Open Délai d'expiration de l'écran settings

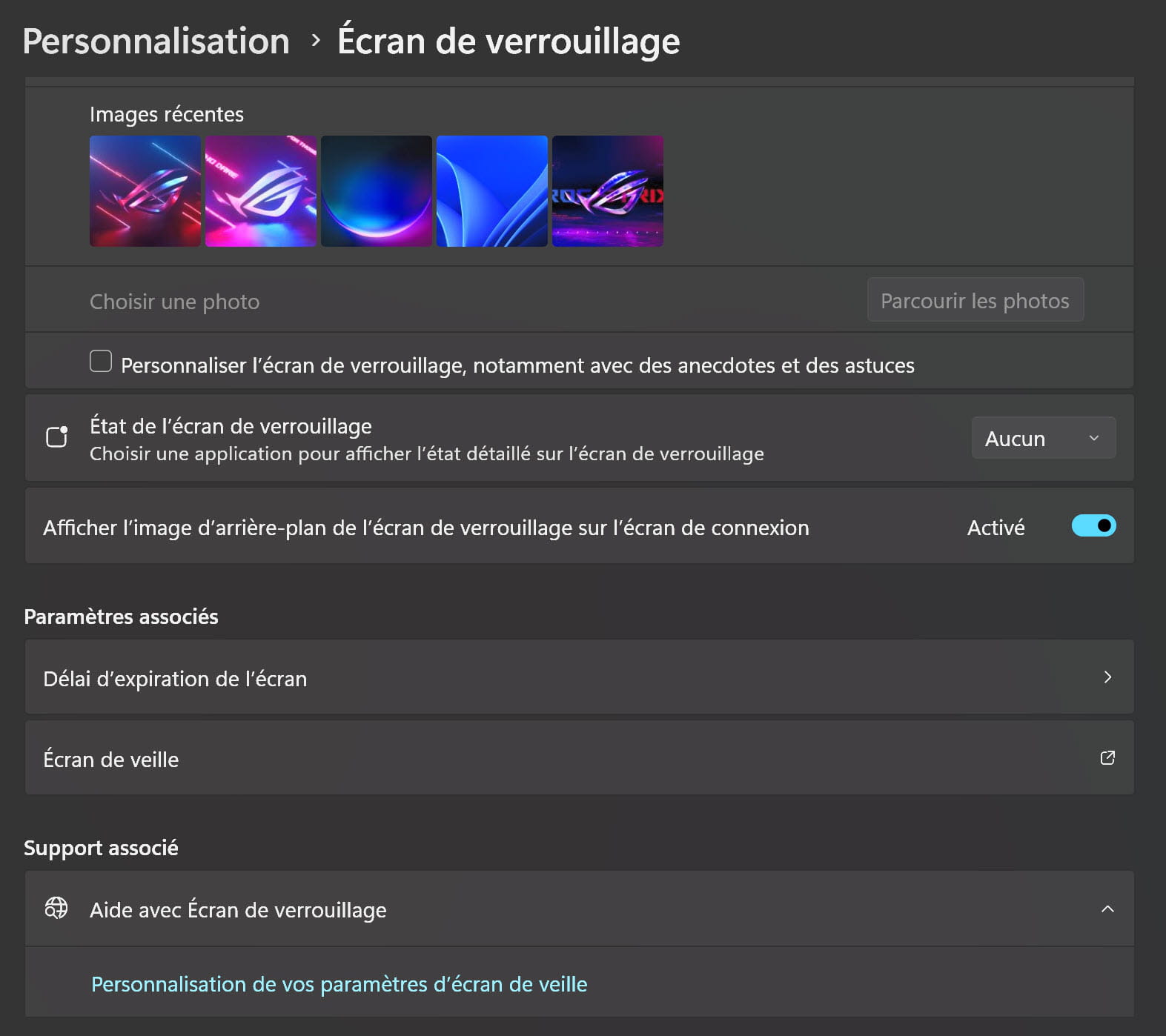(x=580, y=677)
